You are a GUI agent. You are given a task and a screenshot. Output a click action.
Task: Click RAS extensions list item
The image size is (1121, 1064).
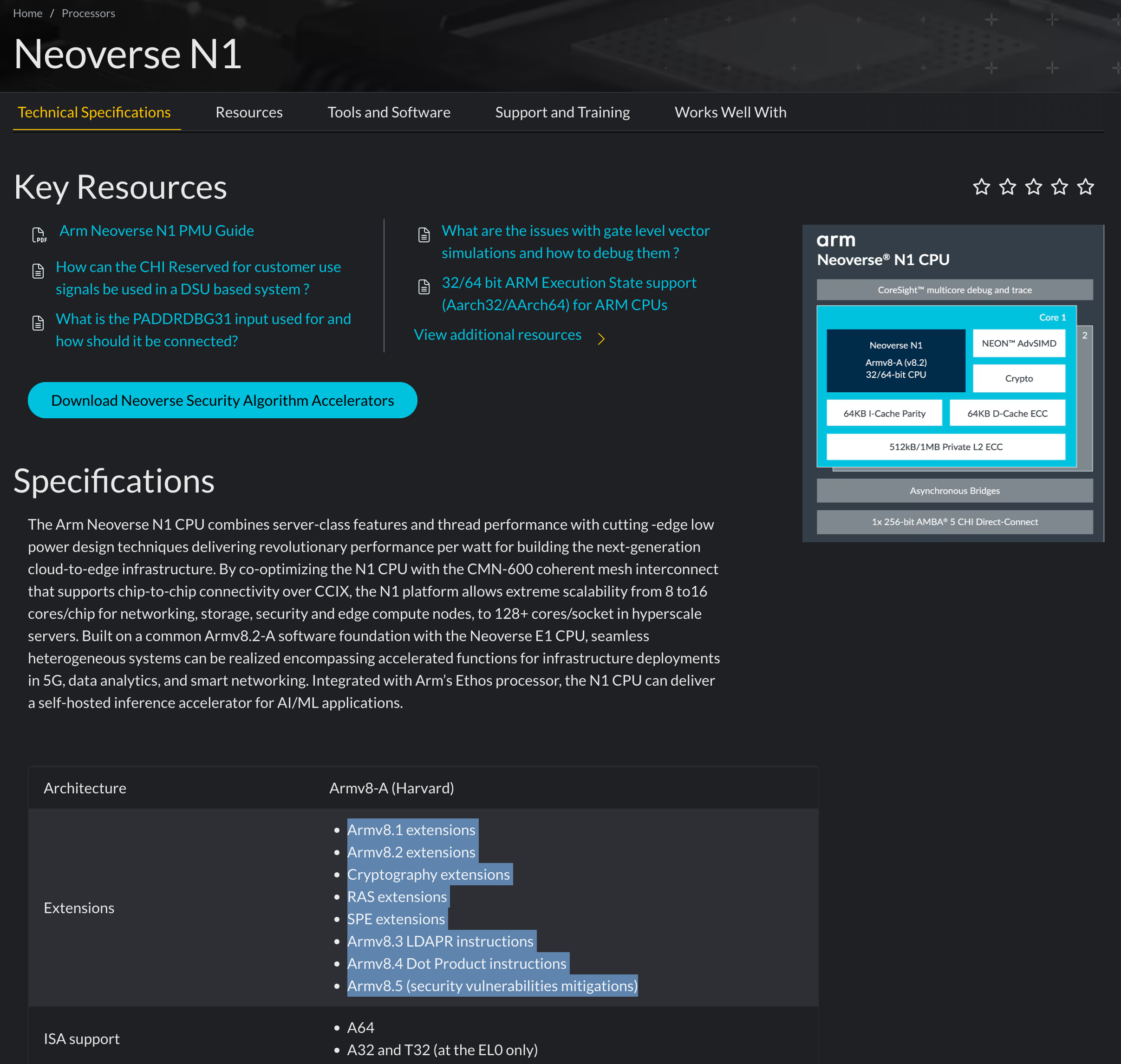pyautogui.click(x=397, y=897)
